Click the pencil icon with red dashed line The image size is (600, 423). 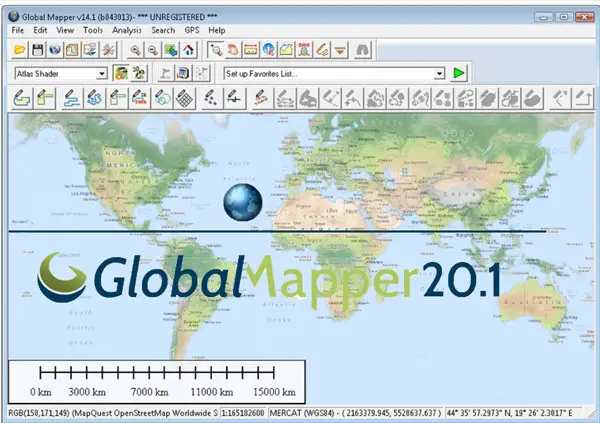(261, 98)
